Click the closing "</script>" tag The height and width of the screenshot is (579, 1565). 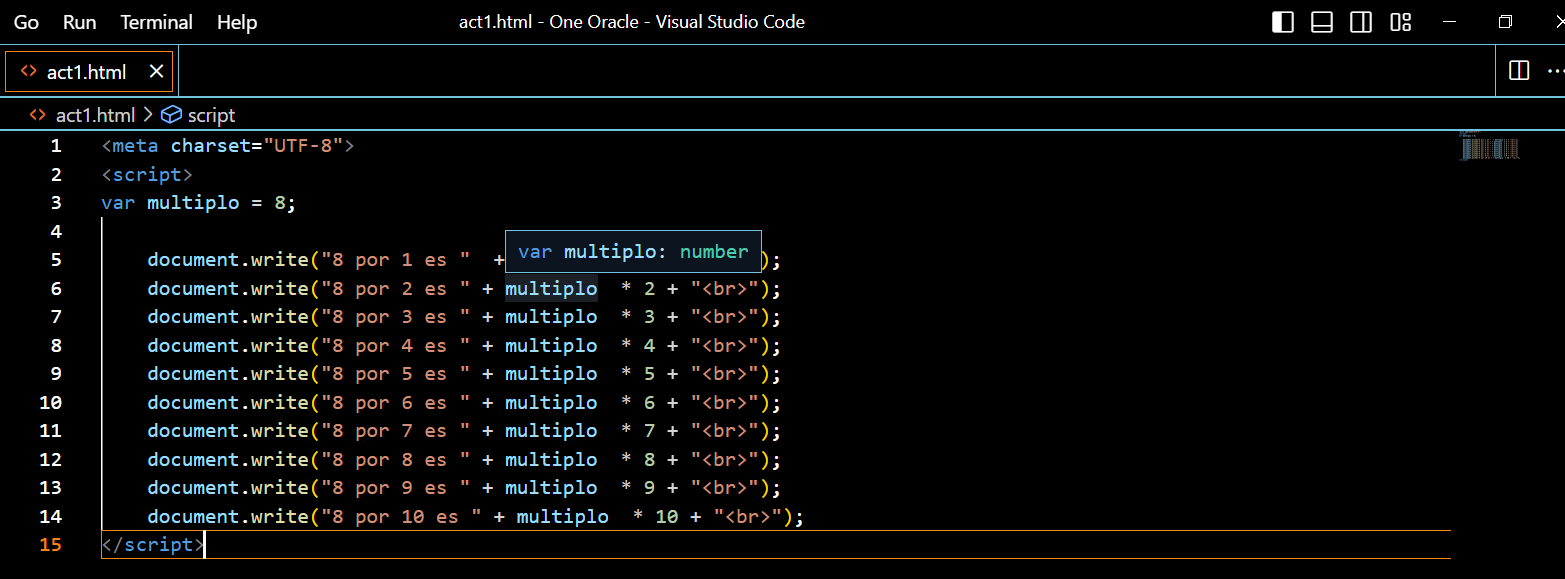(153, 545)
